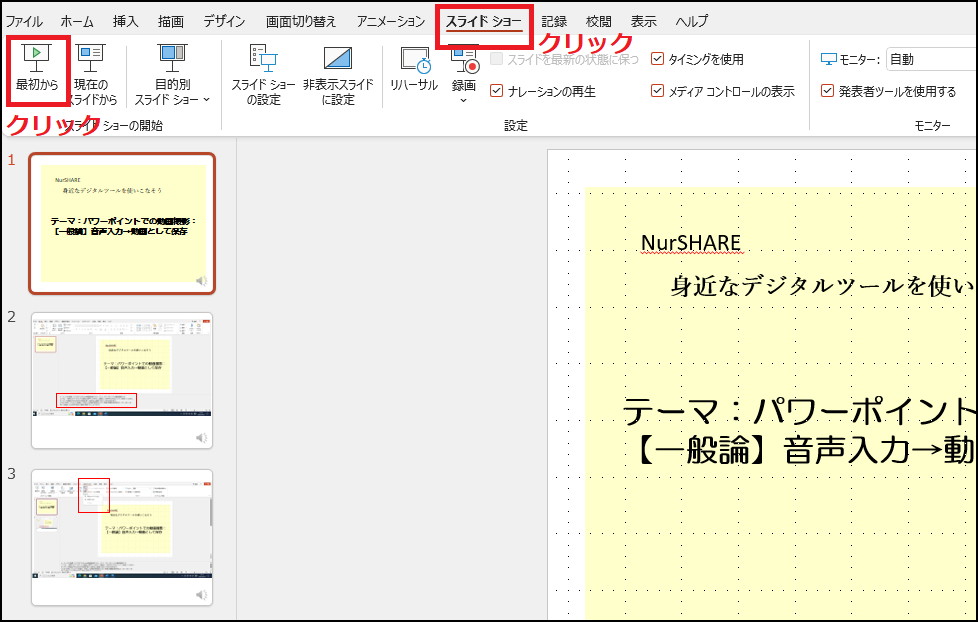
Task: Open custom slide show (目的別スライドショー) menu
Action: click(172, 74)
